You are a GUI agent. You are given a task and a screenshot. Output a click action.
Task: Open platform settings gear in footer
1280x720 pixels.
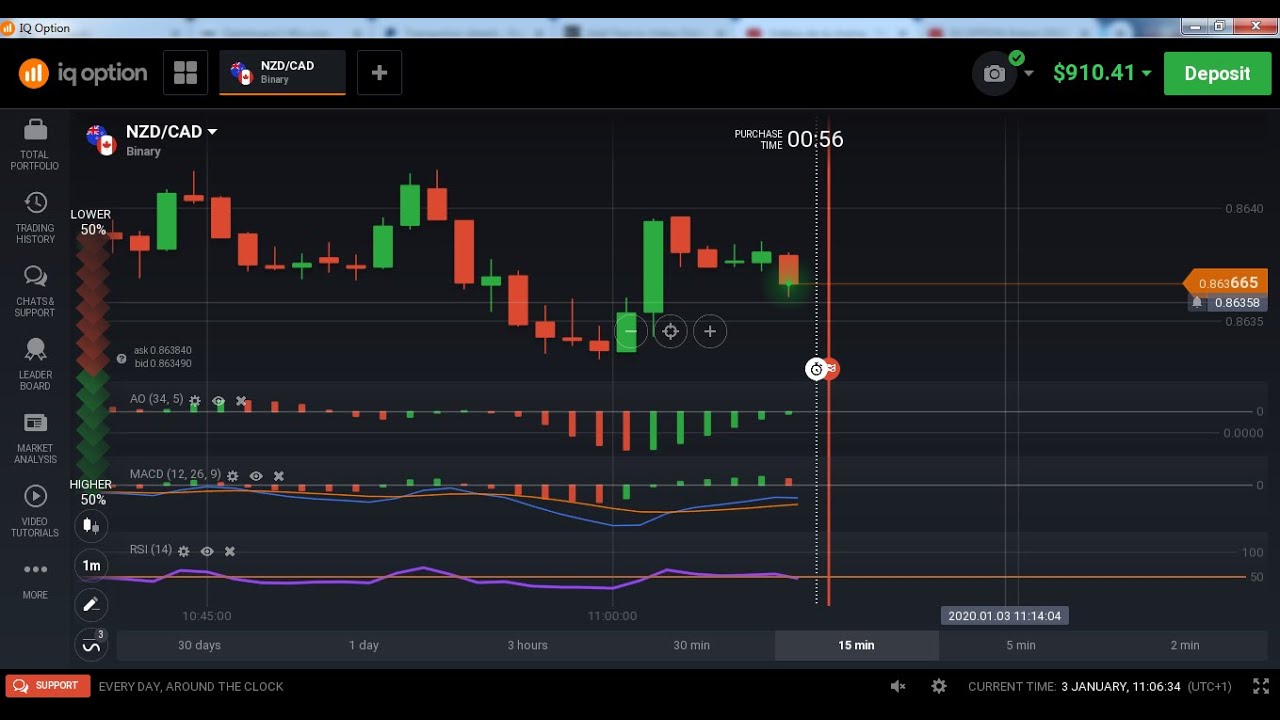pos(939,686)
